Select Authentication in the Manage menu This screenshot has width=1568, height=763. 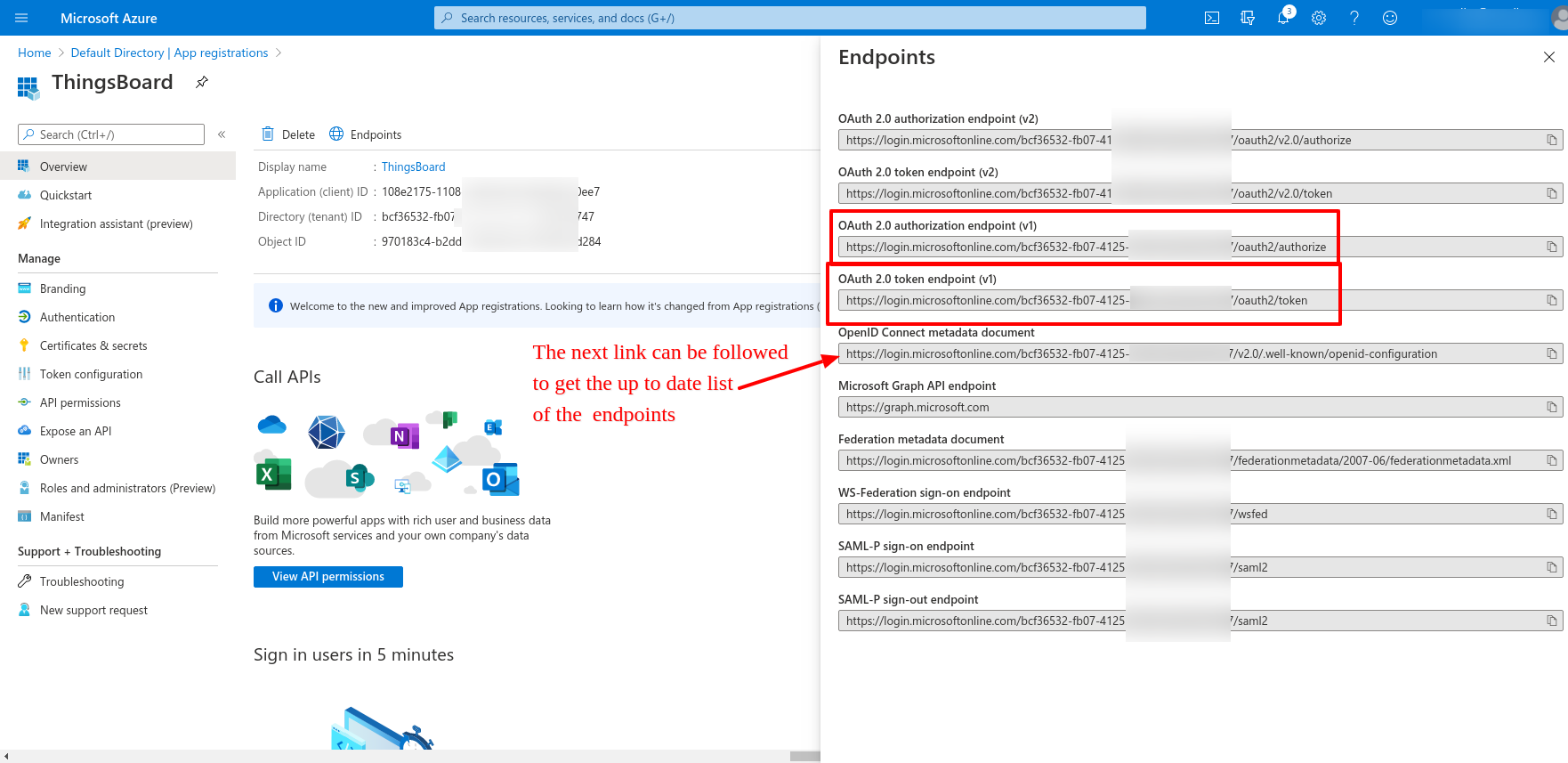pos(77,317)
